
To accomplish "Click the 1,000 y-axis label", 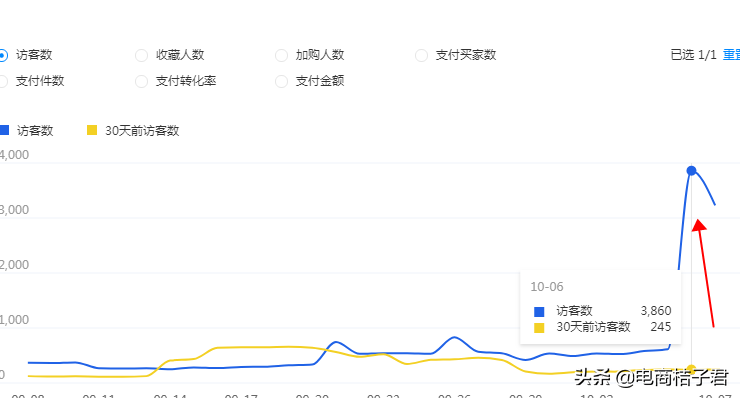I will tap(14, 320).
